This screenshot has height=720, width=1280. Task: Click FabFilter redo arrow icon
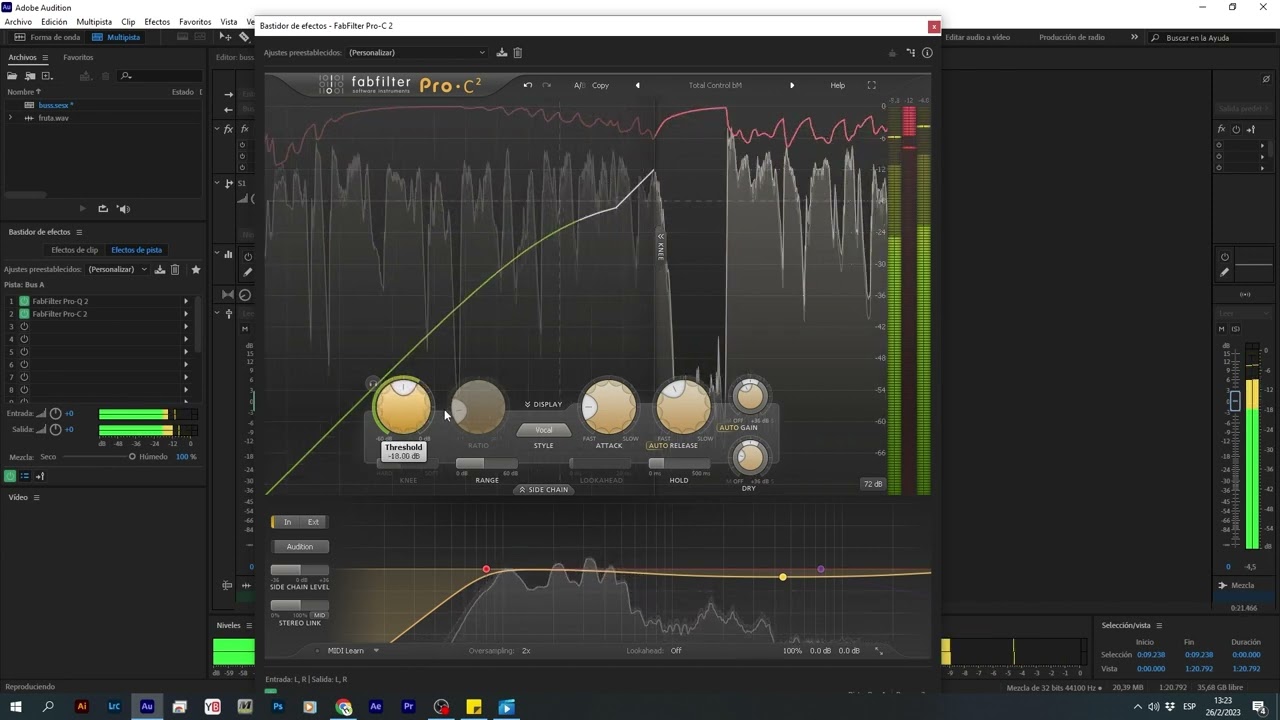(x=546, y=85)
